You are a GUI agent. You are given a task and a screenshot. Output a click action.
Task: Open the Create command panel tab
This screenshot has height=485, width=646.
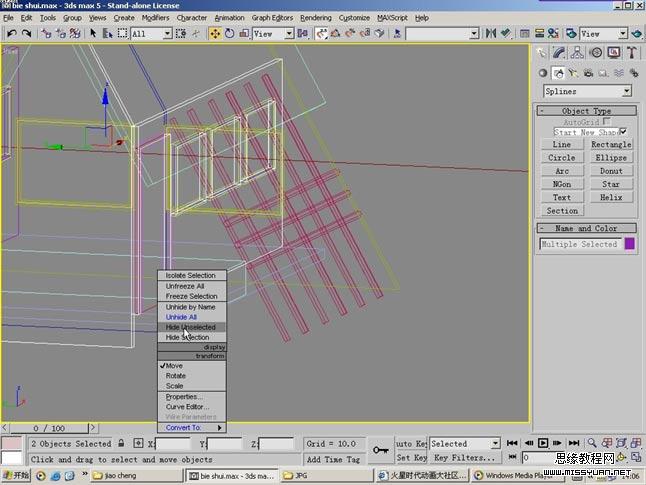coord(541,53)
